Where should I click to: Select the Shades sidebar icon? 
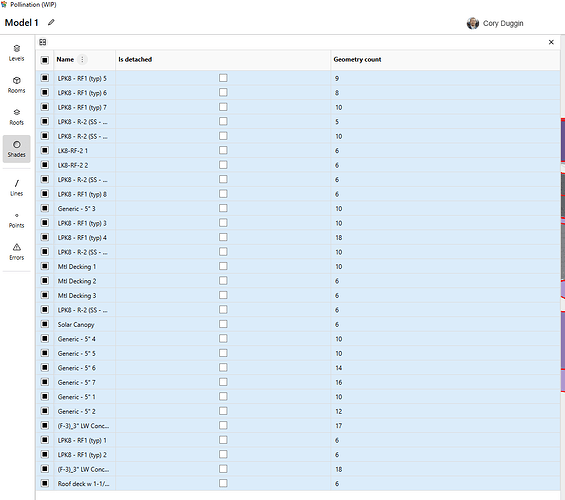point(17,149)
